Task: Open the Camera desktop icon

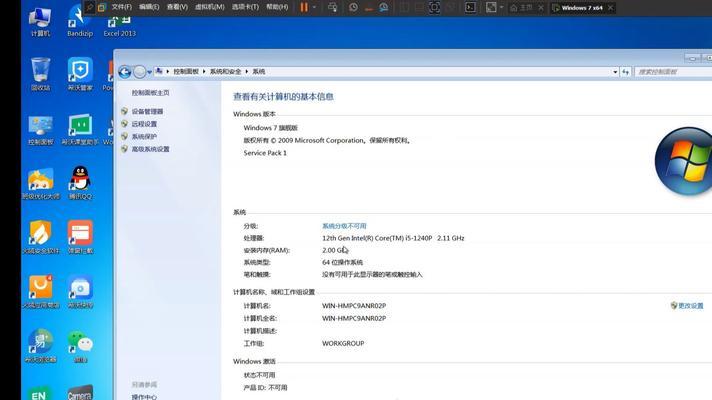Action: (x=80, y=393)
